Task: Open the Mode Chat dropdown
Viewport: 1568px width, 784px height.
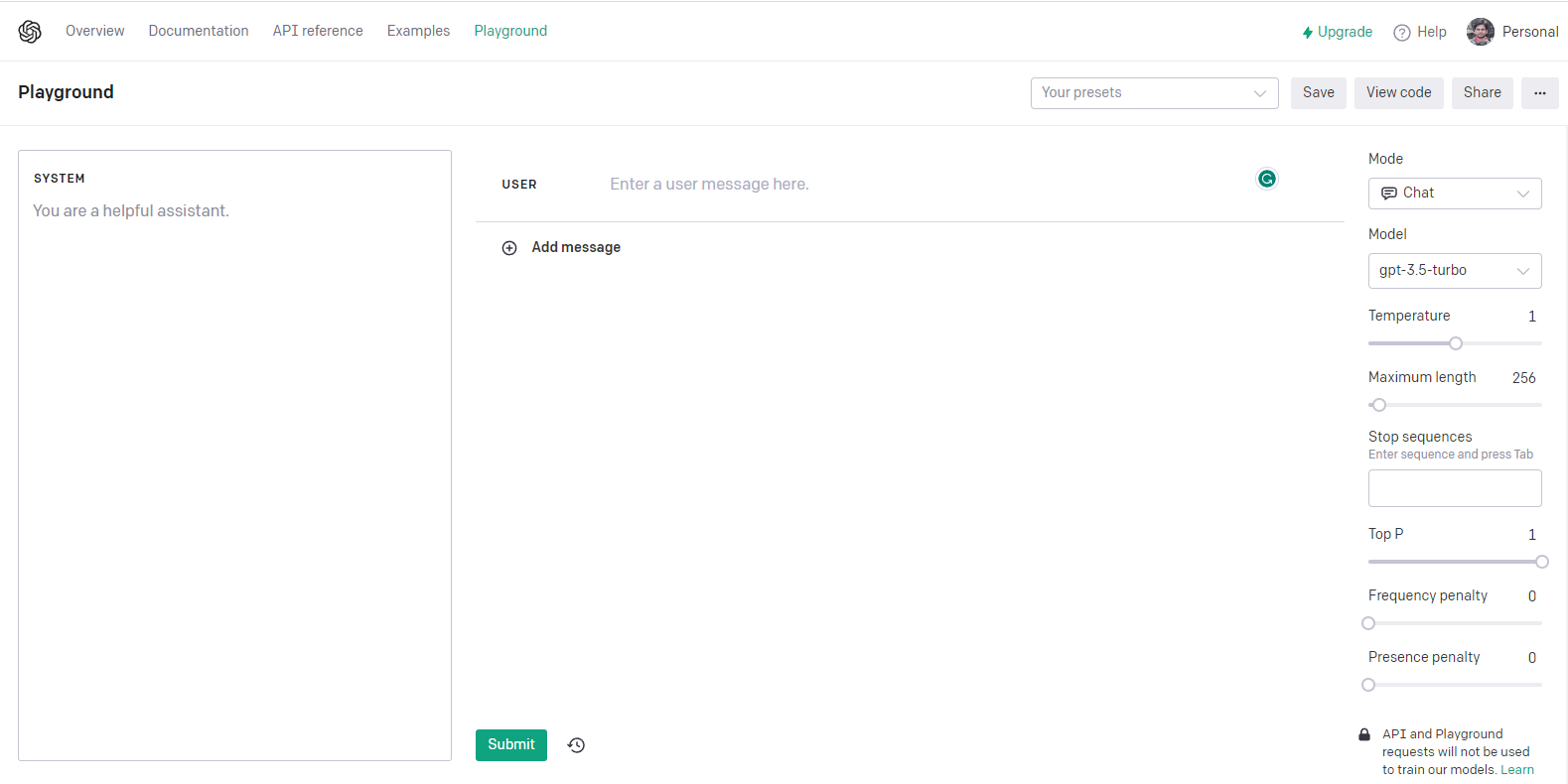Action: tap(1454, 194)
